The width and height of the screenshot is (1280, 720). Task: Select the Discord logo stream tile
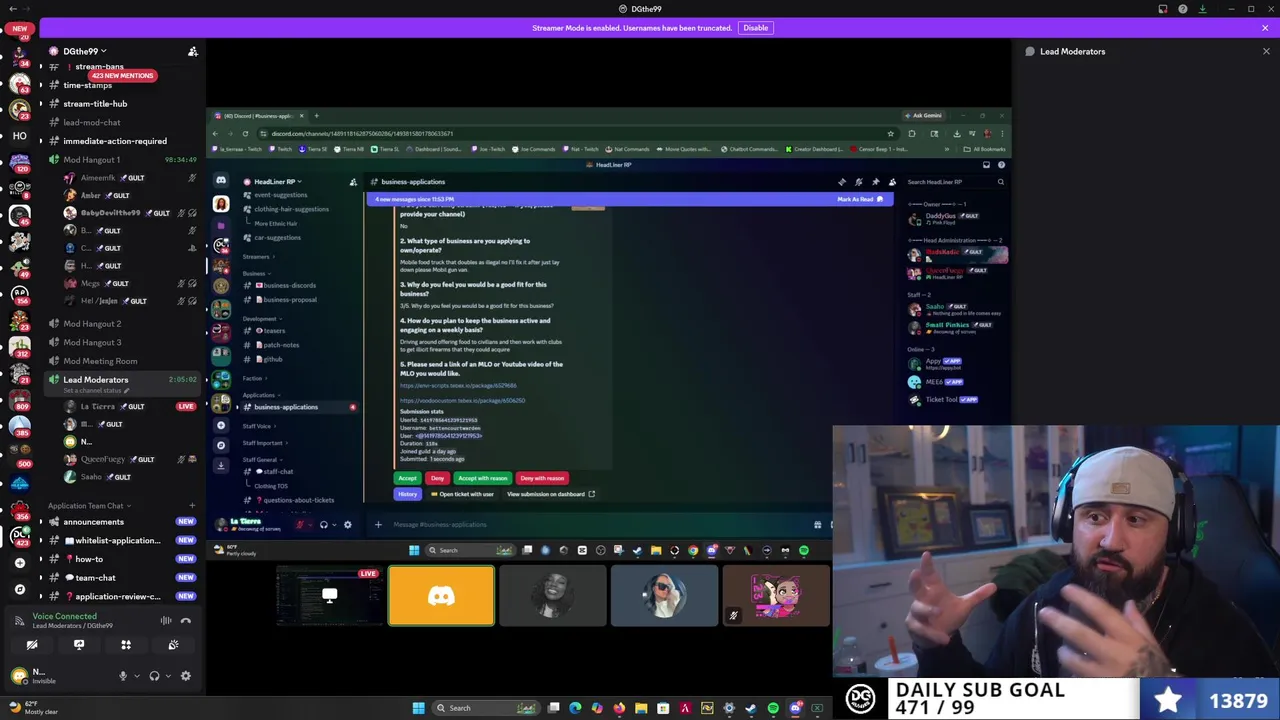441,596
